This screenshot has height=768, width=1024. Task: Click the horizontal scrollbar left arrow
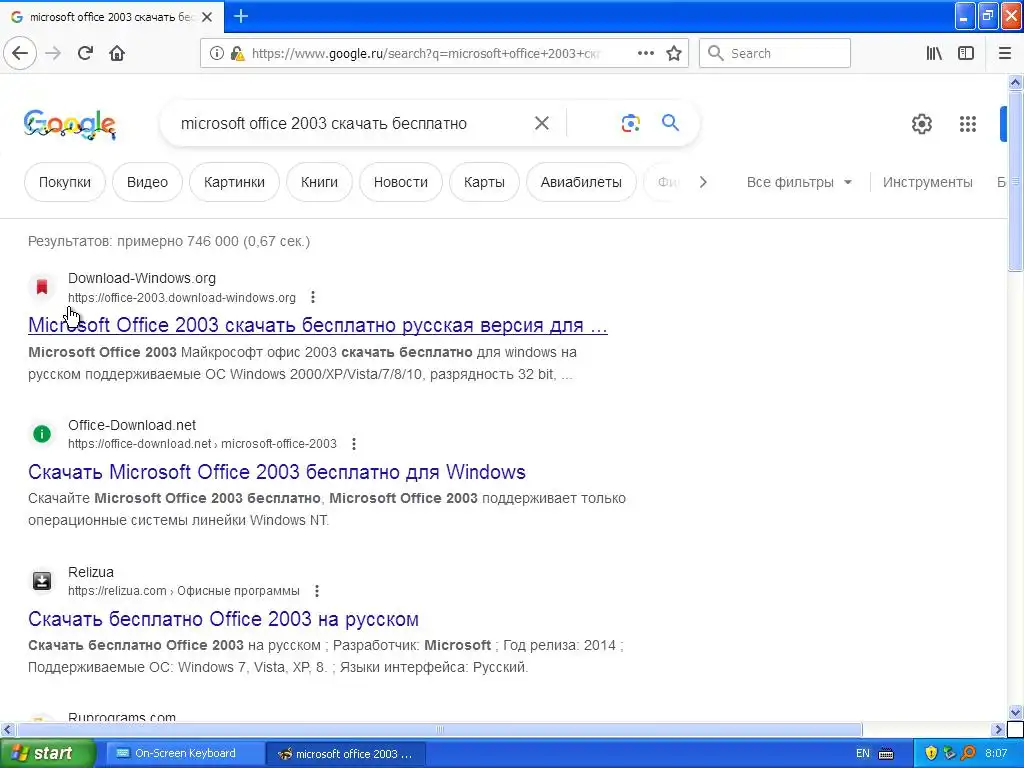tap(7, 729)
